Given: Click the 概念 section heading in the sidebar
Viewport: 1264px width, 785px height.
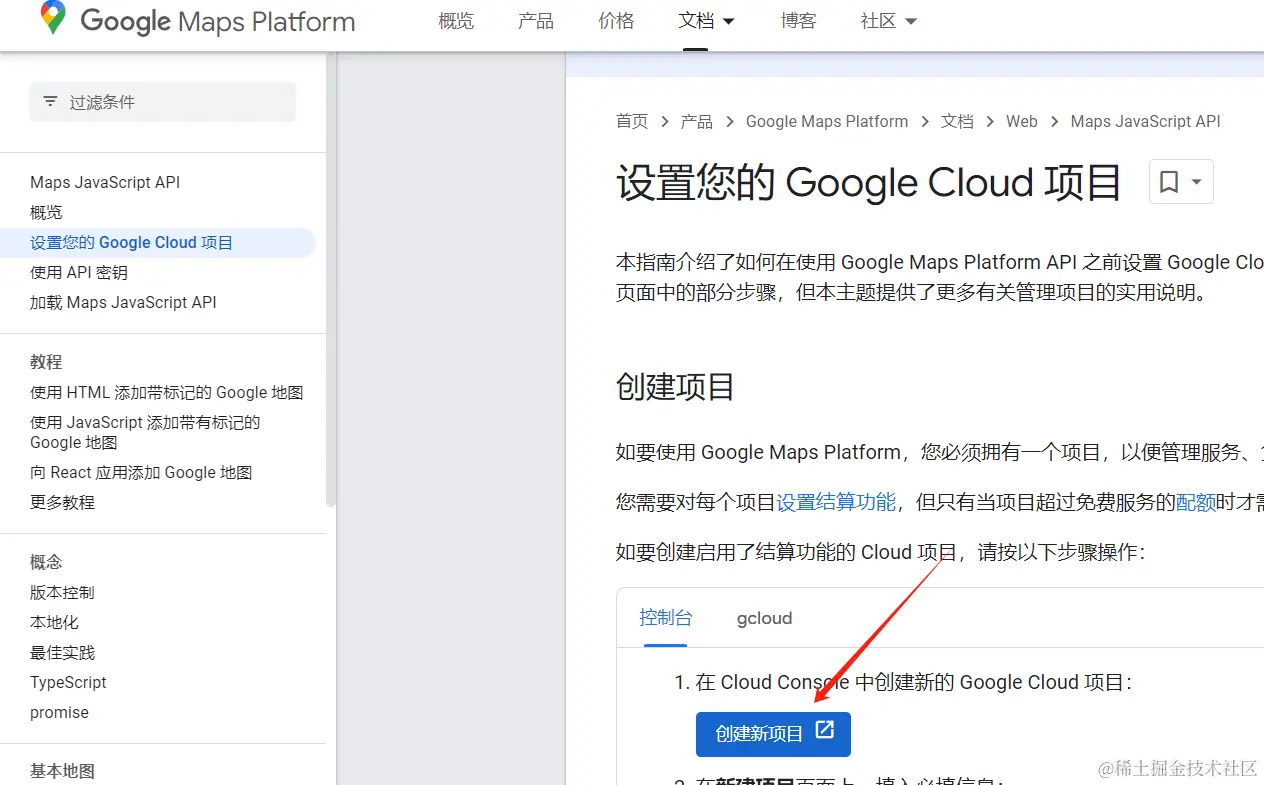Looking at the screenshot, I should [x=46, y=562].
